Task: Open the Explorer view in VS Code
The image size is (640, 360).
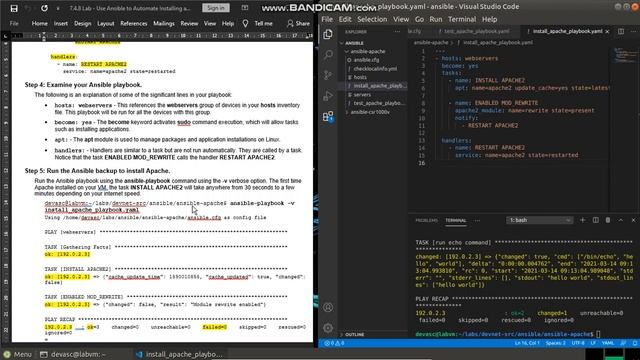Action: (328, 34)
